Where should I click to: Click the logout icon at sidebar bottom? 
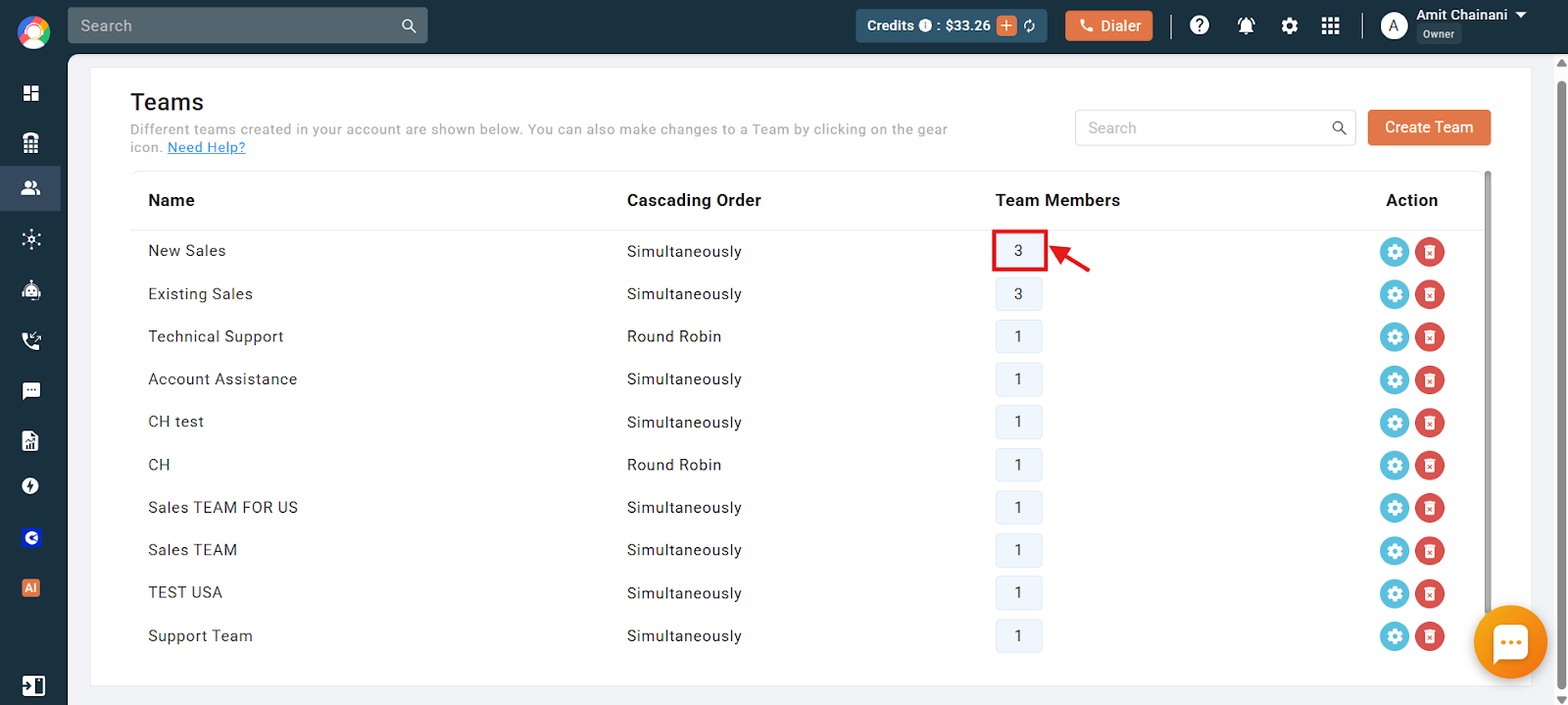coord(33,685)
